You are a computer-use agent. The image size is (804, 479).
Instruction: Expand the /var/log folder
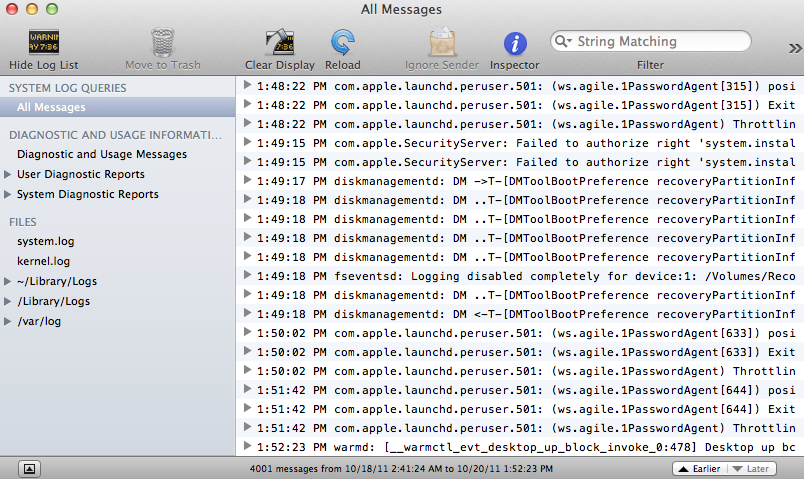7,321
